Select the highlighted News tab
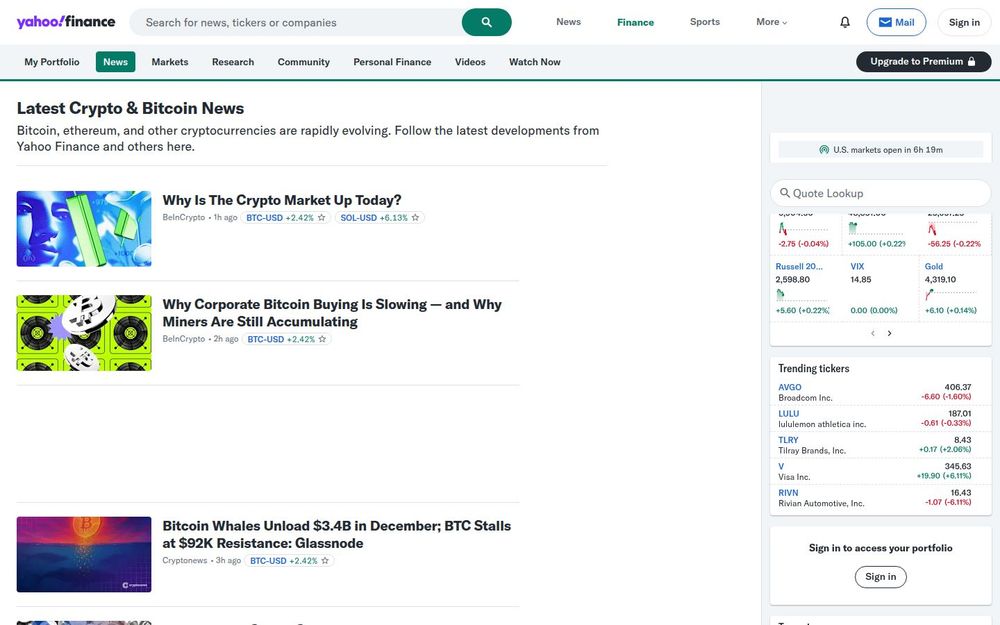The image size is (1000, 625). [x=115, y=62]
